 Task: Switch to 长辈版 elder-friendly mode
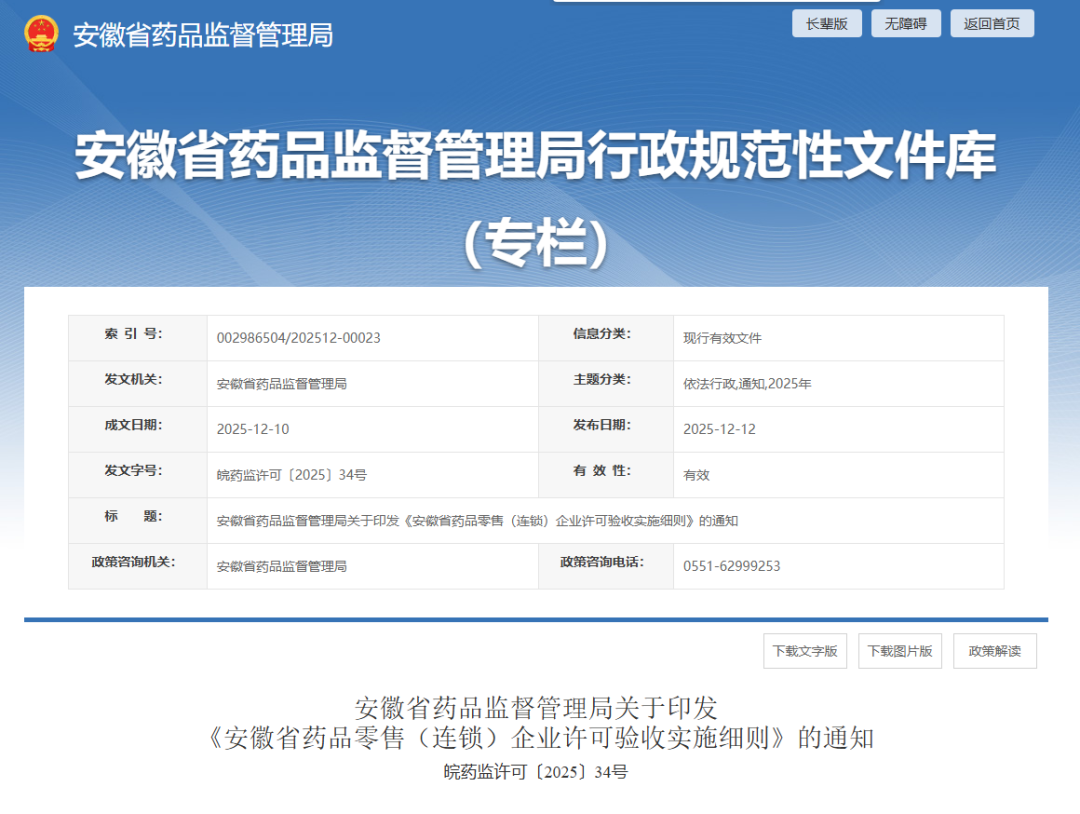coord(826,24)
